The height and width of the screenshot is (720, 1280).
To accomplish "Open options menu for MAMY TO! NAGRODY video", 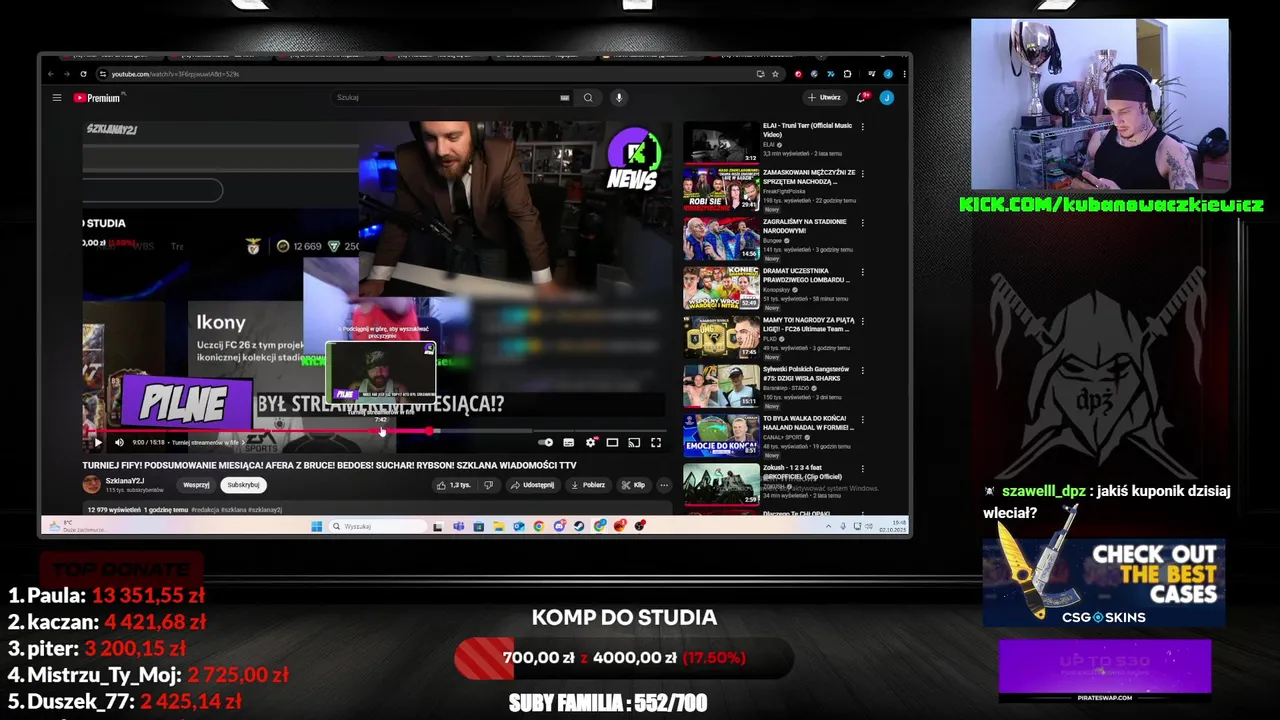I will pos(863,321).
